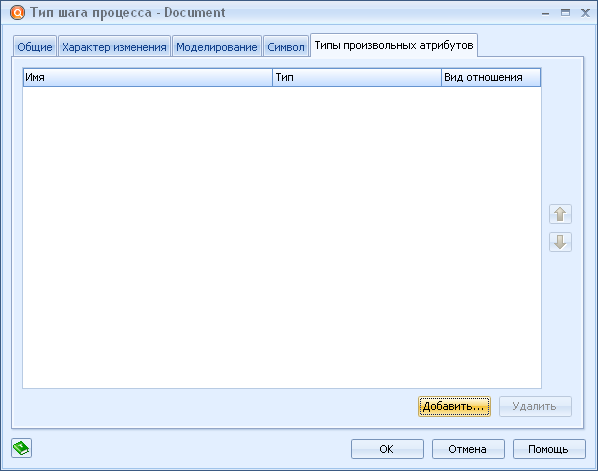
Task: Go to the Символ tab
Action: click(286, 47)
